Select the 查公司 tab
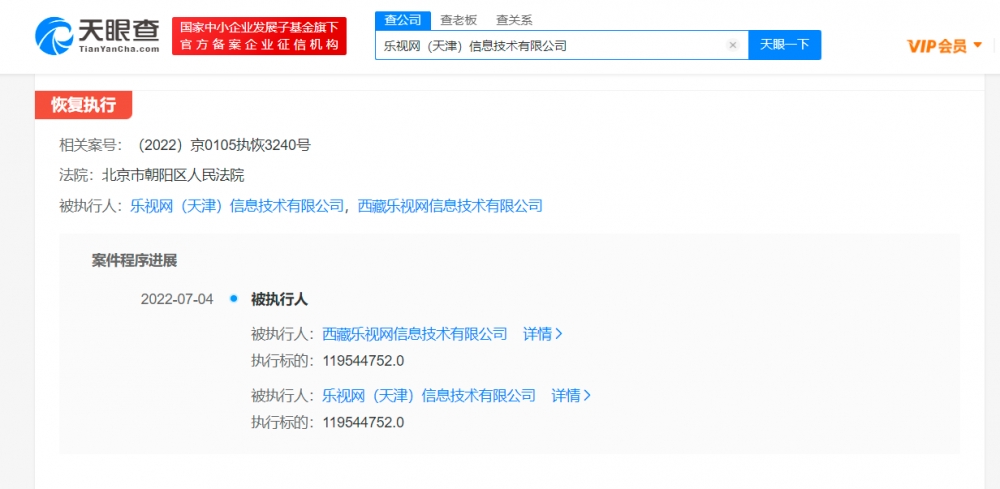The width and height of the screenshot is (1000, 489). click(x=403, y=20)
